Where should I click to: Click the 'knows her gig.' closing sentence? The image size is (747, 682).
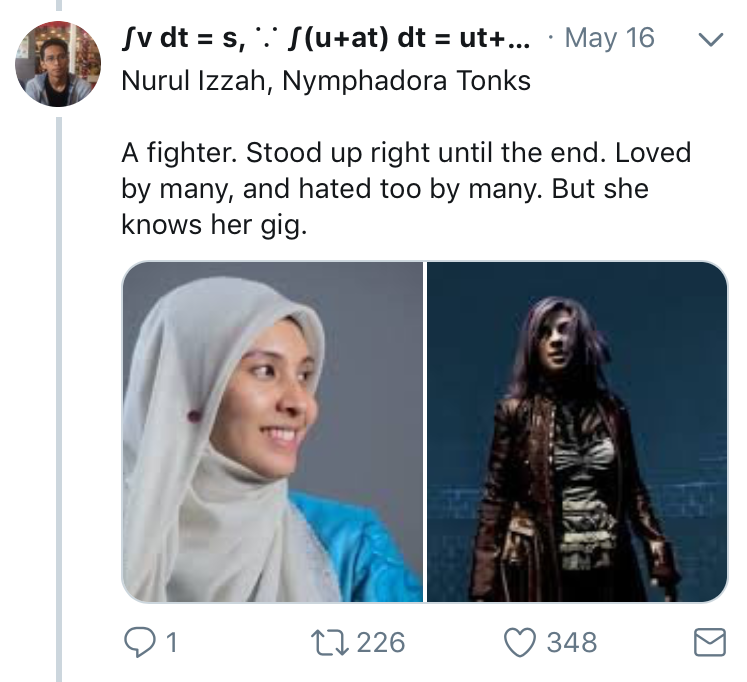pos(211,225)
